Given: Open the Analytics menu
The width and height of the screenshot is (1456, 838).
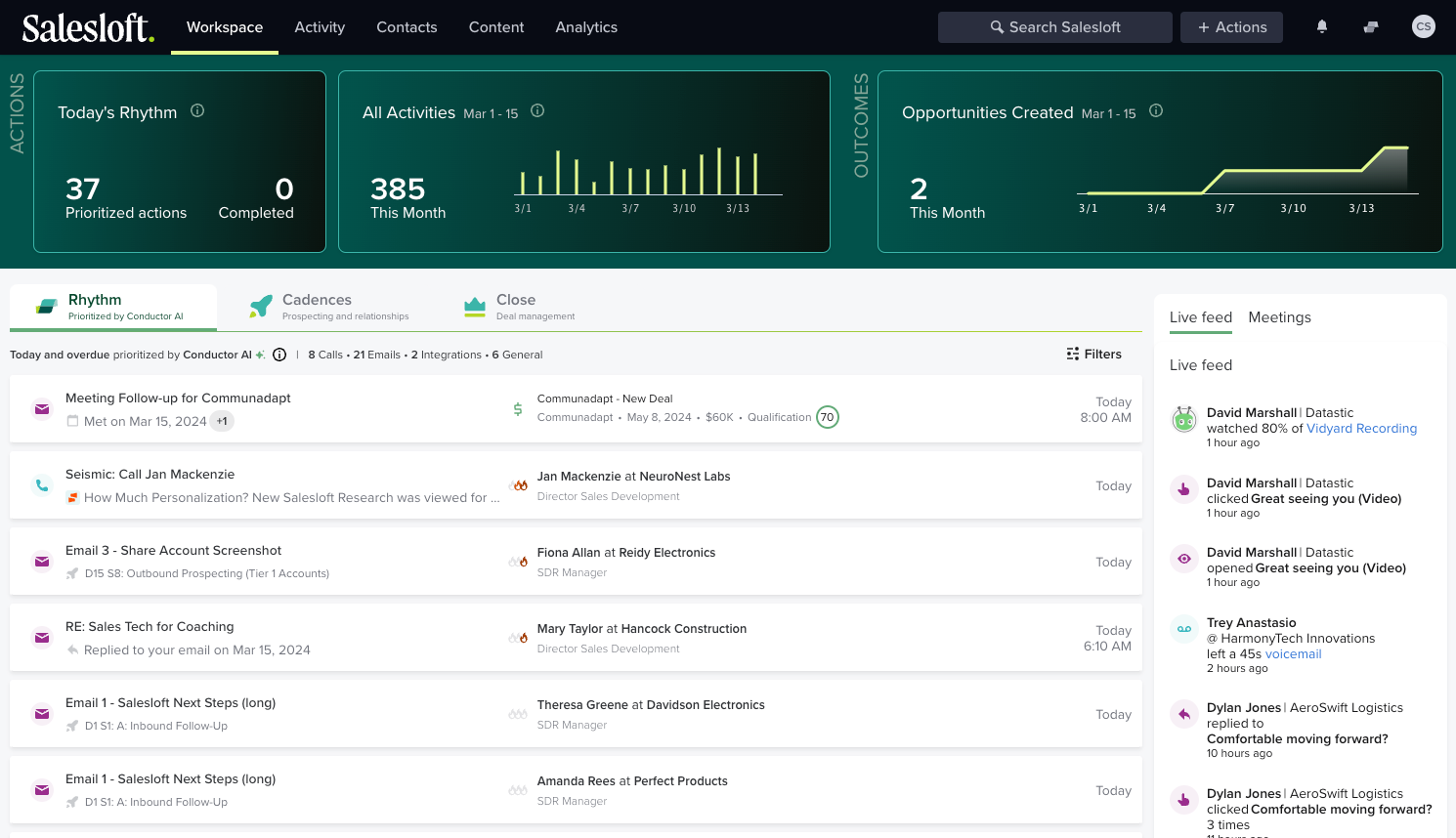Looking at the screenshot, I should [x=586, y=27].
